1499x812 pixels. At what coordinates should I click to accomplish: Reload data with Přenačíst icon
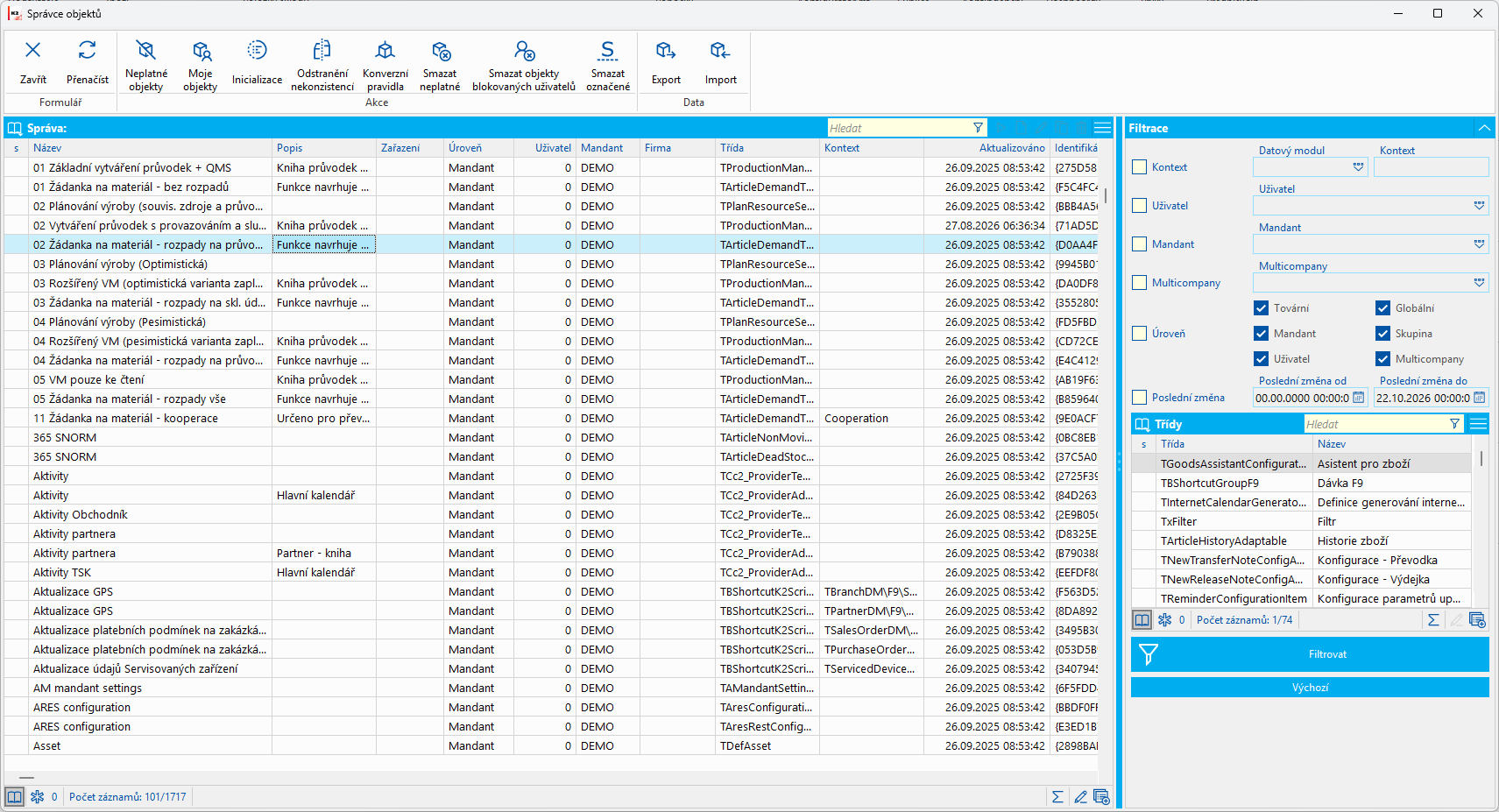88,51
